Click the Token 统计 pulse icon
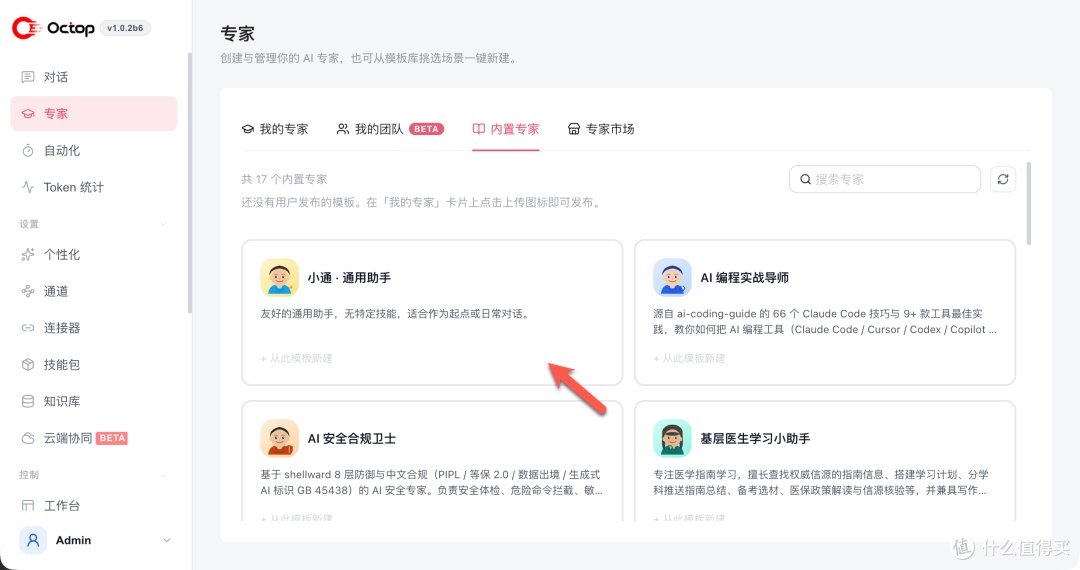This screenshot has width=1080, height=570. pos(28,187)
